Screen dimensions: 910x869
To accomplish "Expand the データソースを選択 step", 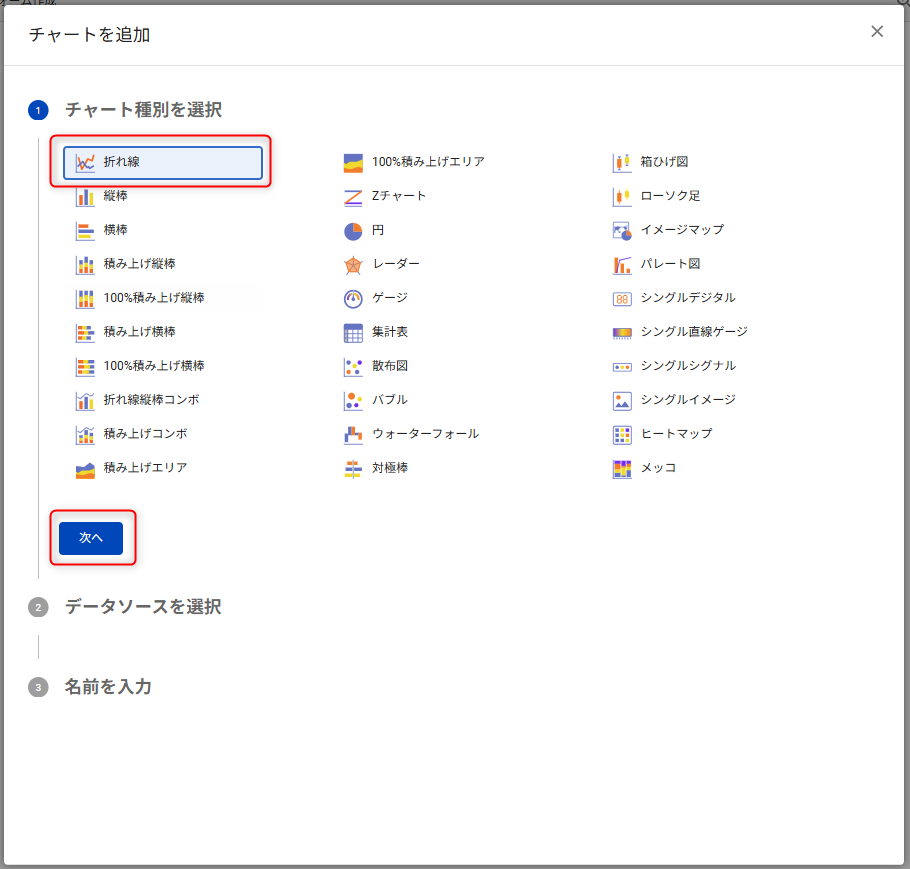I will (143, 607).
